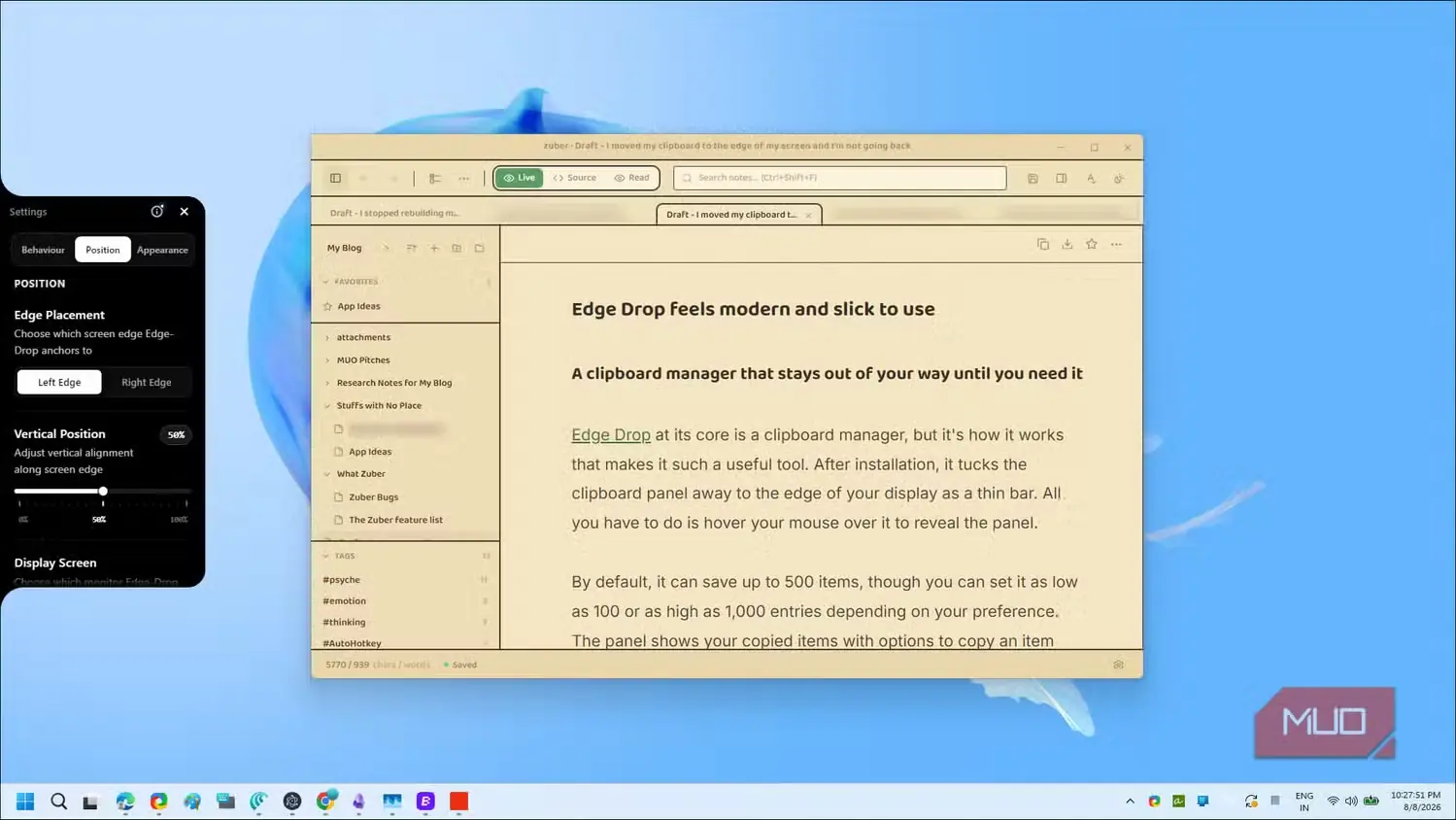Toggle the sidebar panel icon in Zuber toolbar
This screenshot has width=1456, height=820.
pyautogui.click(x=335, y=178)
